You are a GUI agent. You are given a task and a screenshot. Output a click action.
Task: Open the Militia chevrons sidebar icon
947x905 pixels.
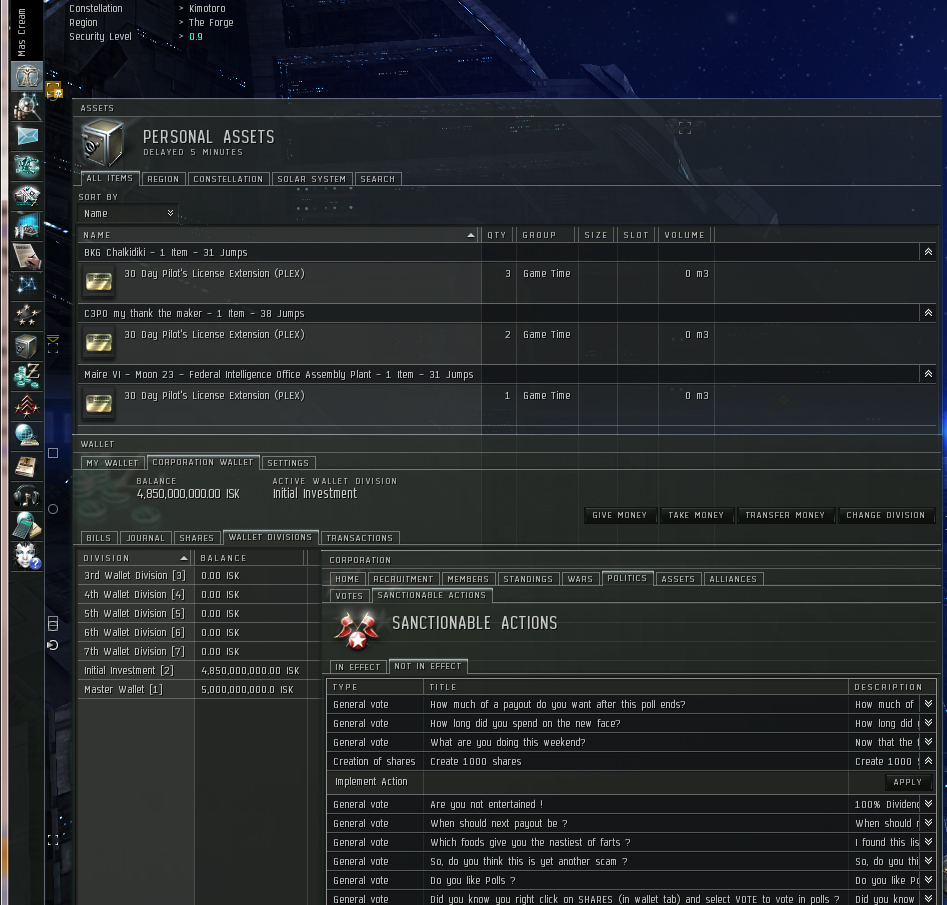(27, 406)
